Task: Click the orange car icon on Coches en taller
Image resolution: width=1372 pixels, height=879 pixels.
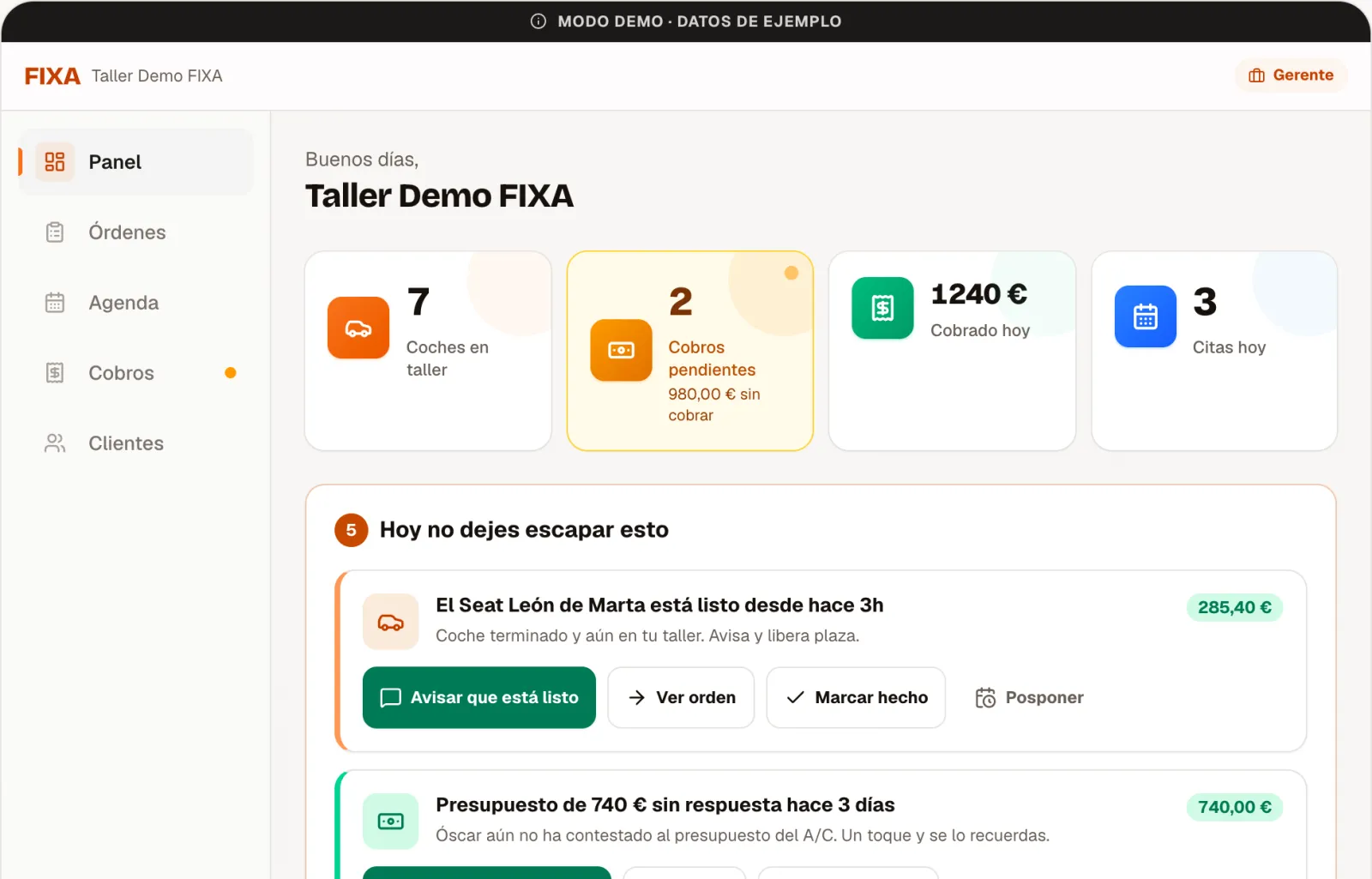Action: click(358, 328)
